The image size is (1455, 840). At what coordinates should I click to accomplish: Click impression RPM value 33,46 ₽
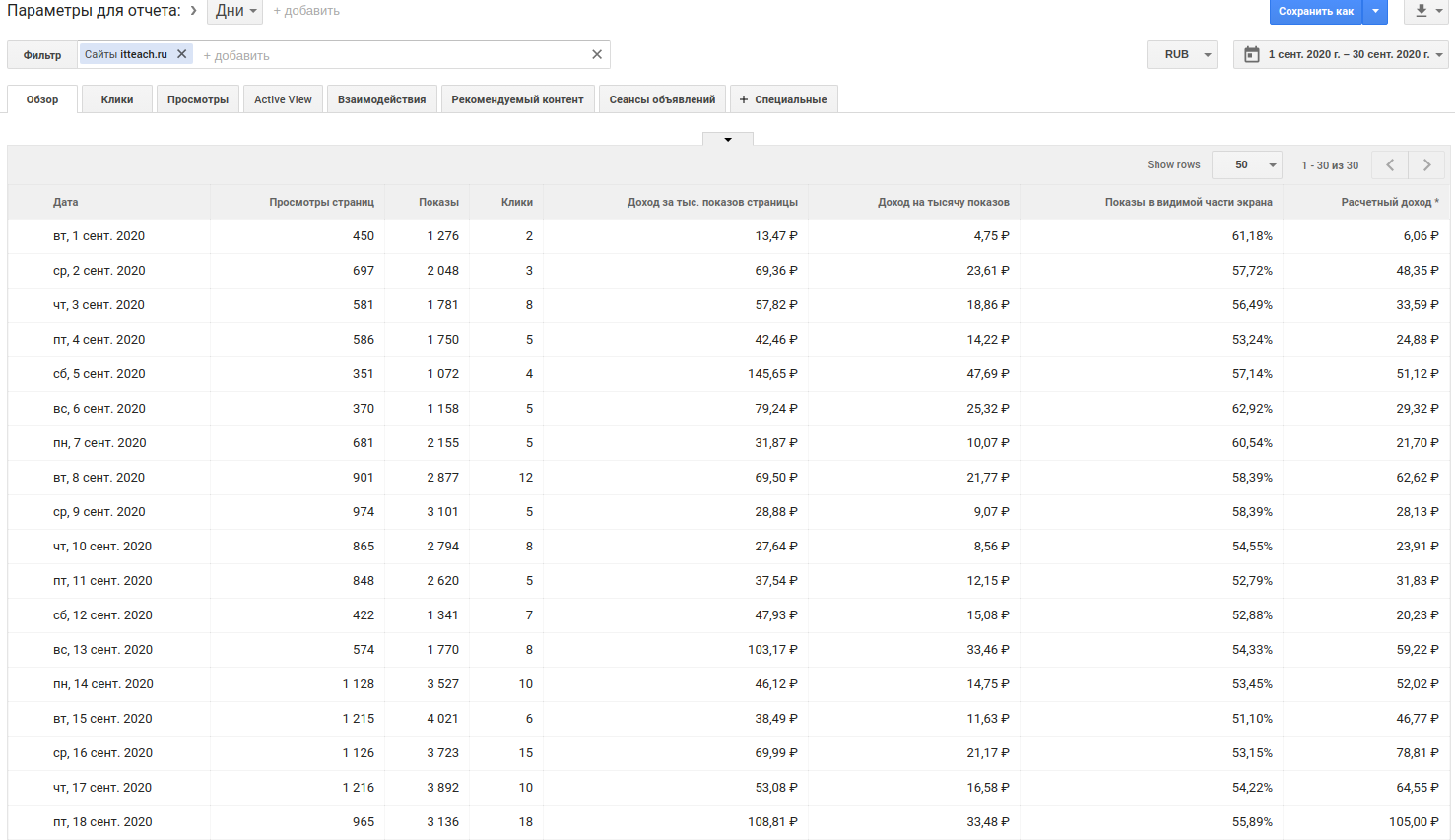988,650
